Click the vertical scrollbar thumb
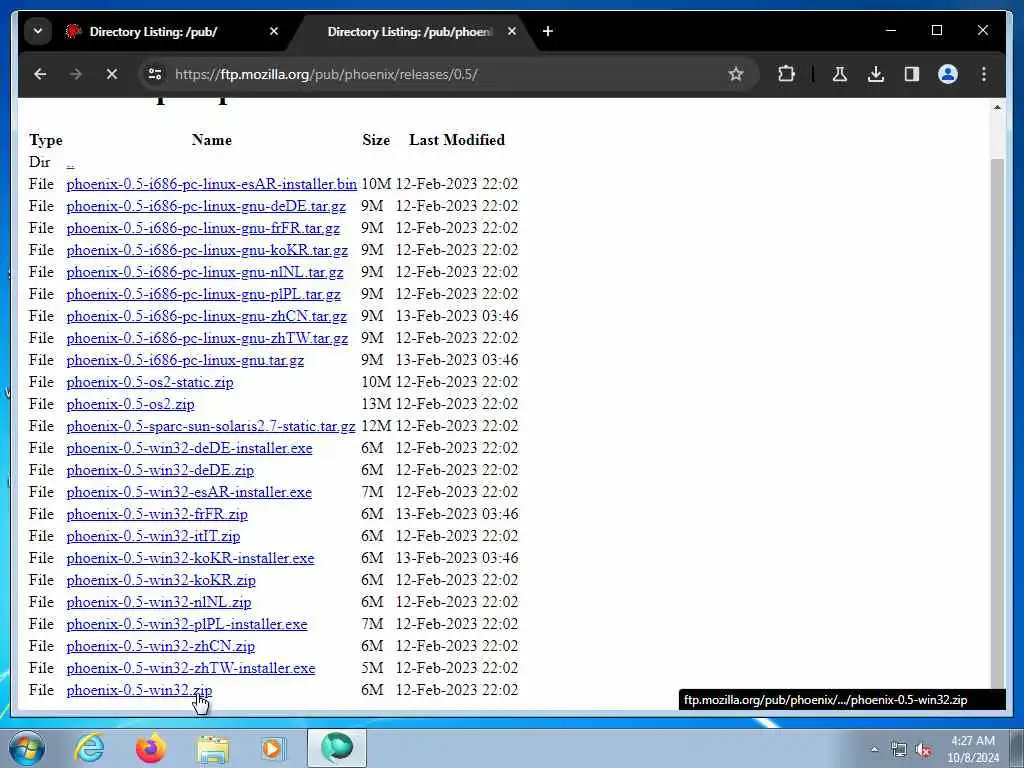This screenshot has height=768, width=1024. pyautogui.click(x=997, y=423)
